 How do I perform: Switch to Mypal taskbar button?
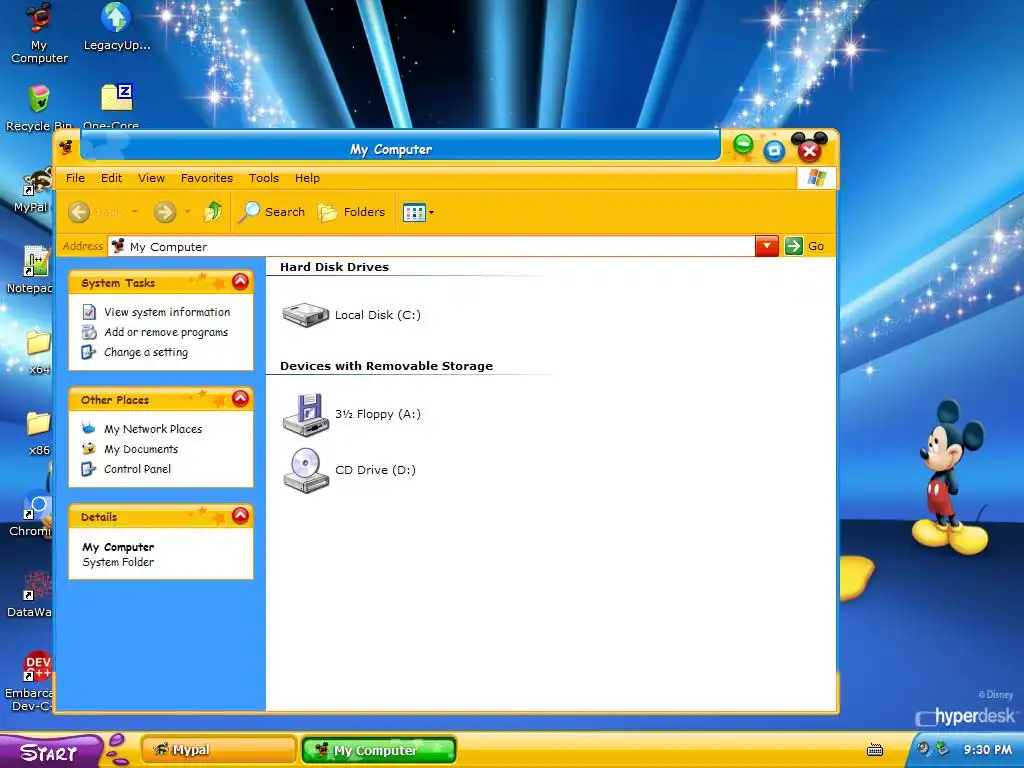coord(218,750)
